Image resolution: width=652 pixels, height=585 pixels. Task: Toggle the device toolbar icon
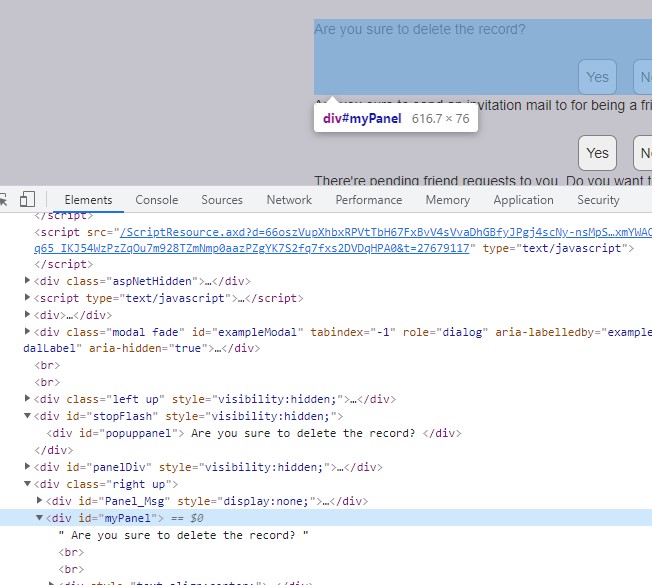pyautogui.click(x=27, y=200)
